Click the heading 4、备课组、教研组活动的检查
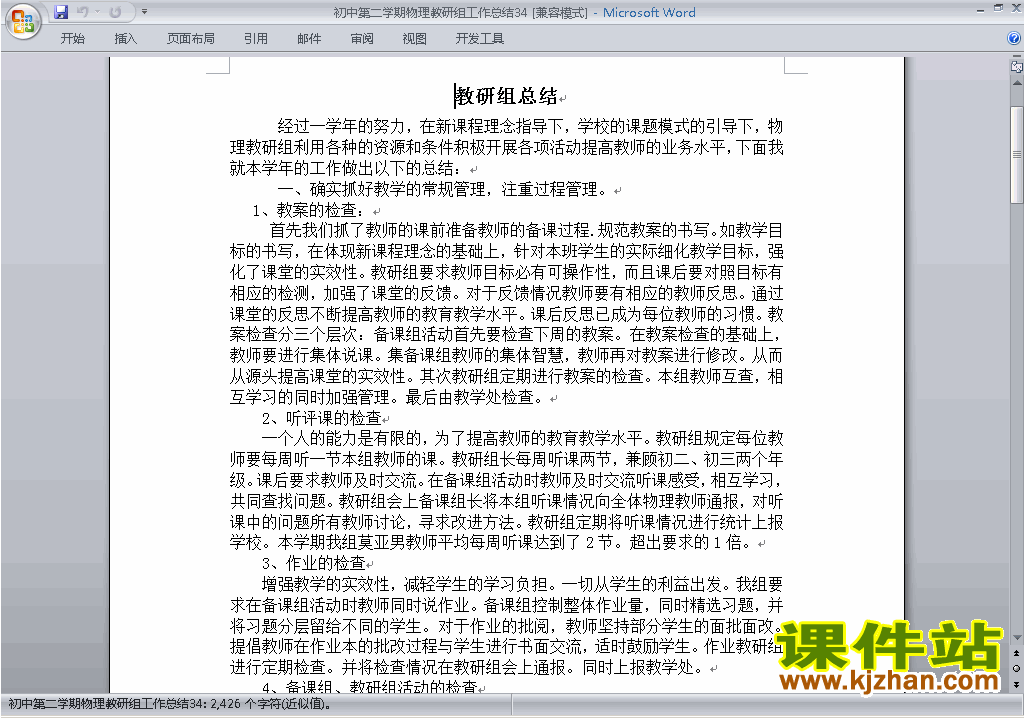This screenshot has width=1024, height=718. coord(370,687)
